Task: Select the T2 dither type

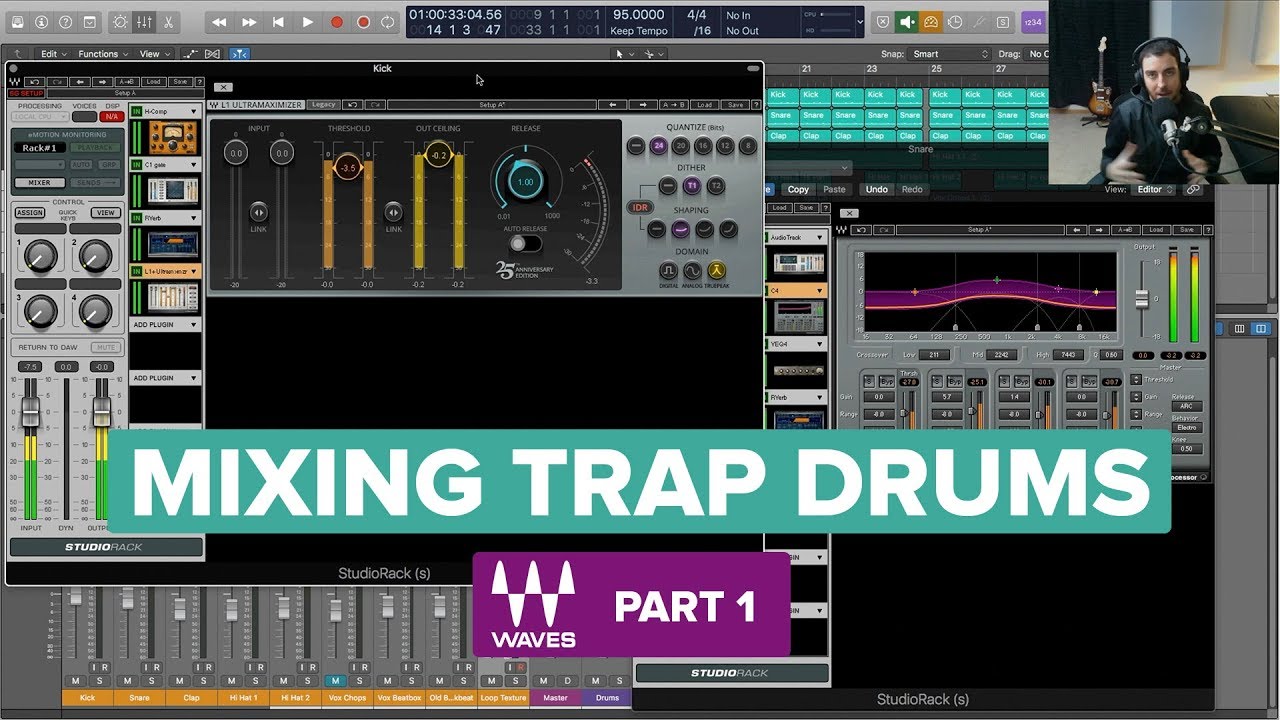Action: pos(715,186)
